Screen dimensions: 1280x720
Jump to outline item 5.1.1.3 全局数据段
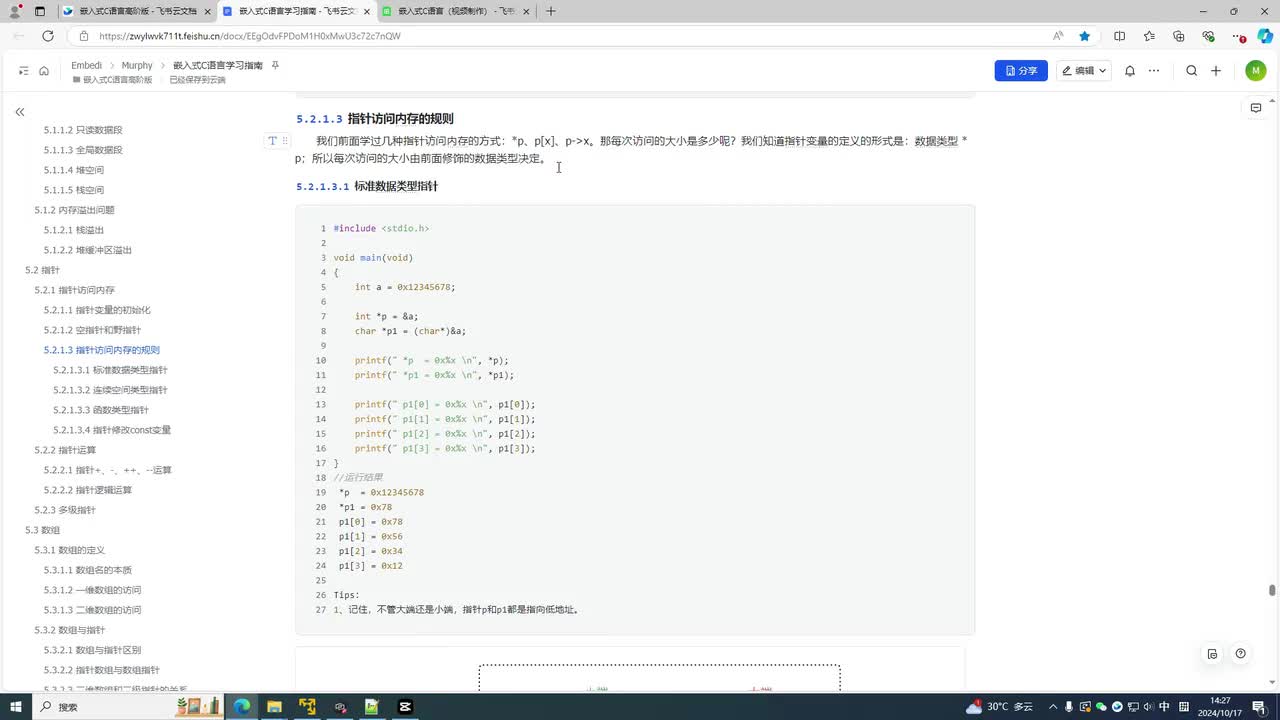coord(83,150)
